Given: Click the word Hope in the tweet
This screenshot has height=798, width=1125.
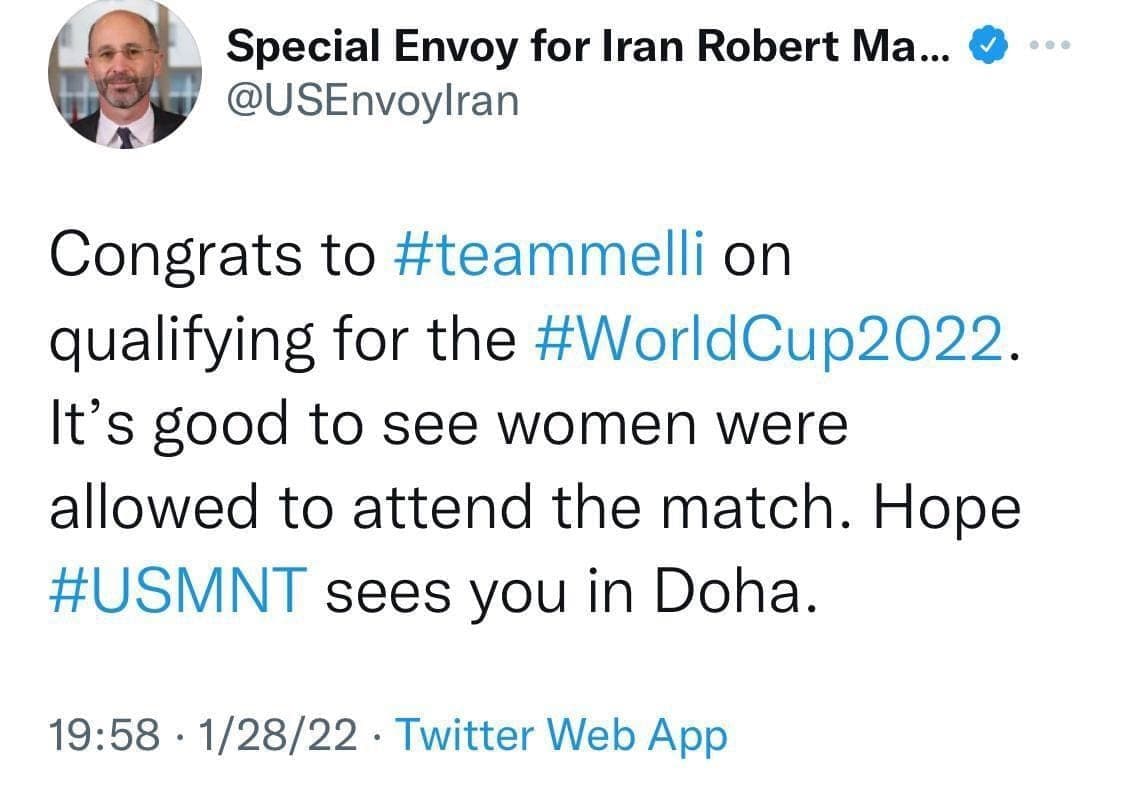Looking at the screenshot, I should point(947,510).
